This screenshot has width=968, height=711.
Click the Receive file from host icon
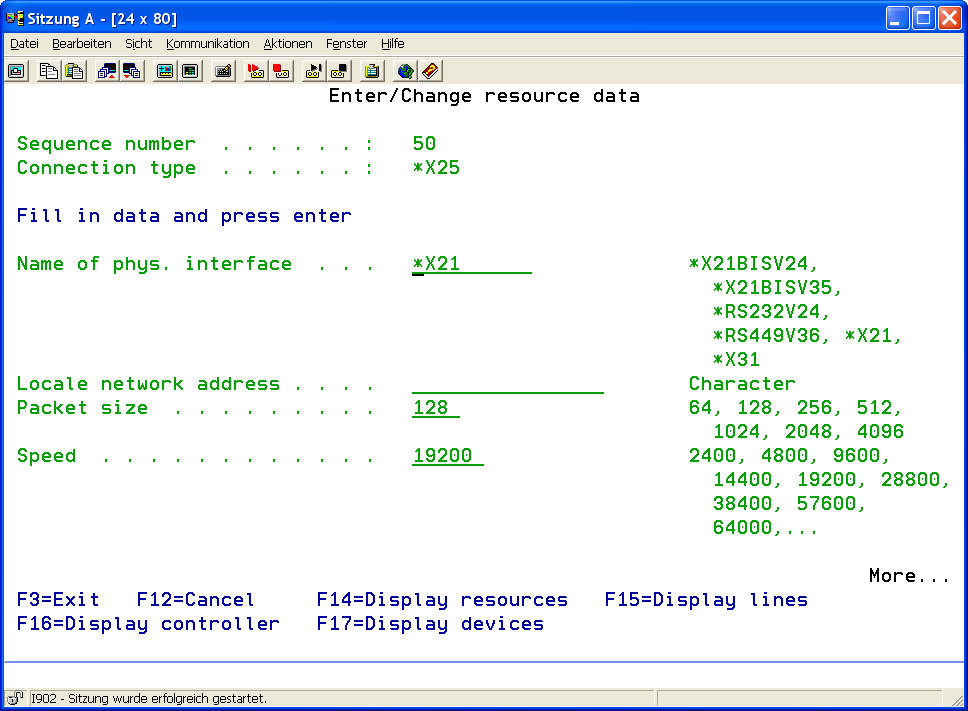[x=131, y=71]
